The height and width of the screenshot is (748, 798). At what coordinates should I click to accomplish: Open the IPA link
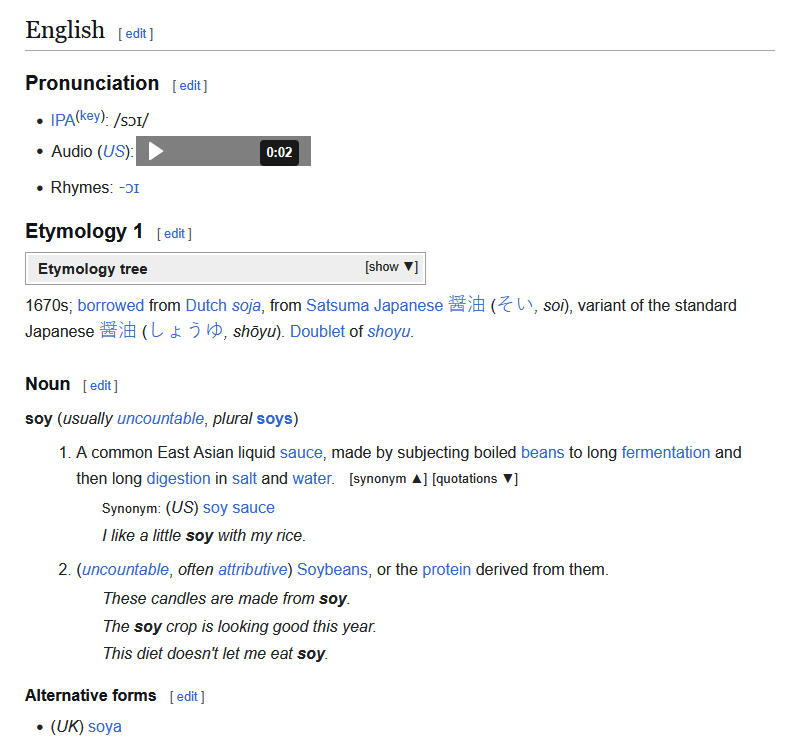pos(63,121)
